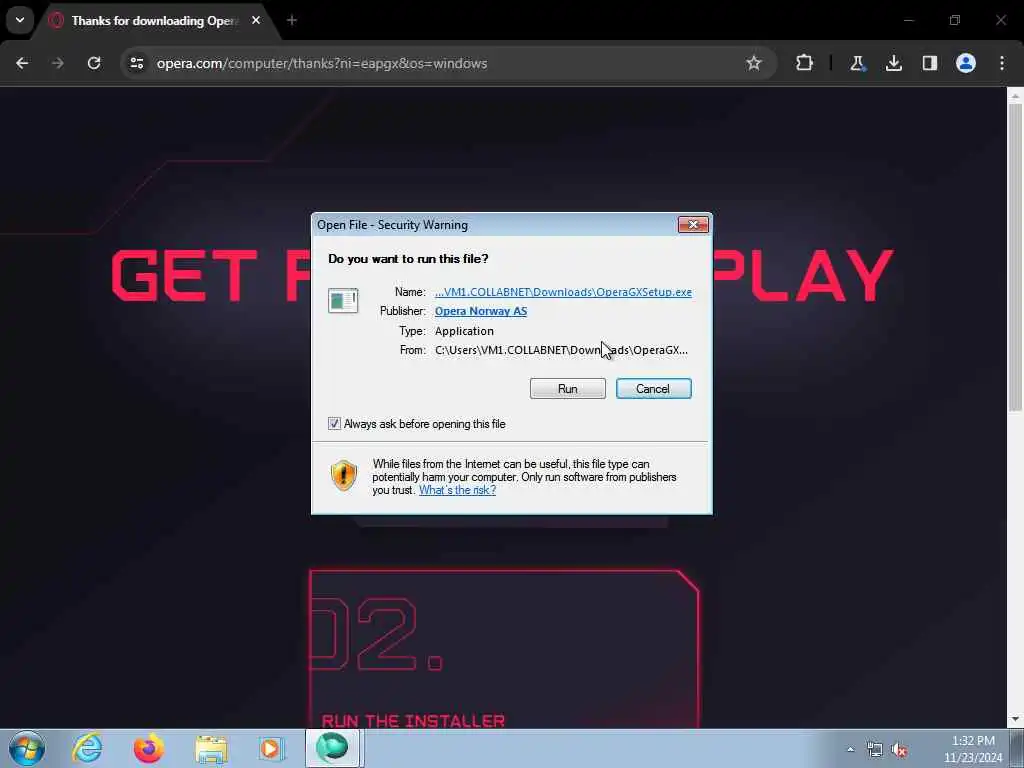This screenshot has width=1024, height=768.
Task: Click the security shield warning icon
Action: (x=344, y=475)
